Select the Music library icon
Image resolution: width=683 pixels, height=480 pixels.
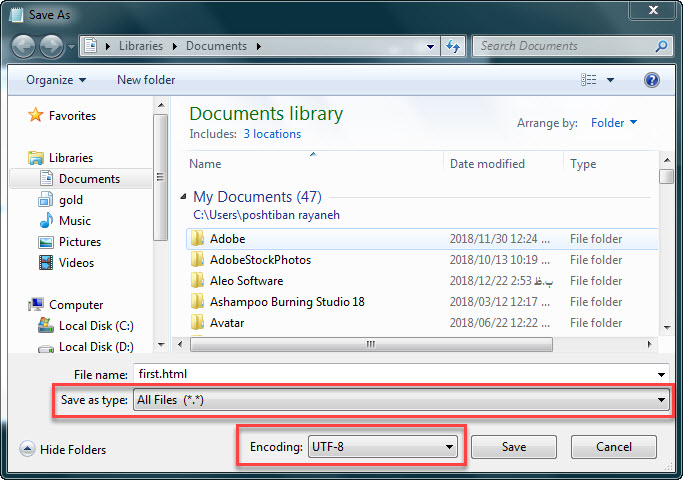tap(46, 221)
